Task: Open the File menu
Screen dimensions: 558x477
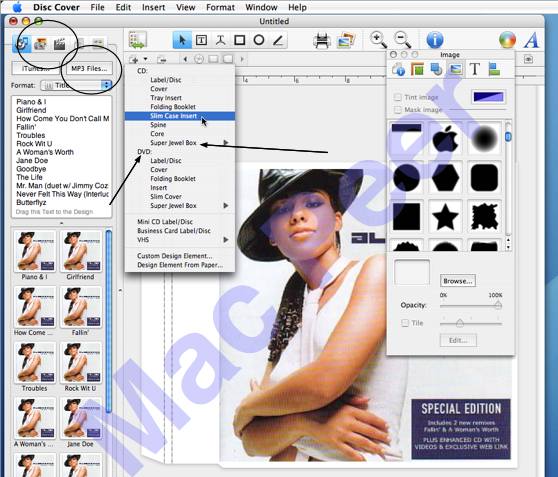Action: (x=97, y=7)
